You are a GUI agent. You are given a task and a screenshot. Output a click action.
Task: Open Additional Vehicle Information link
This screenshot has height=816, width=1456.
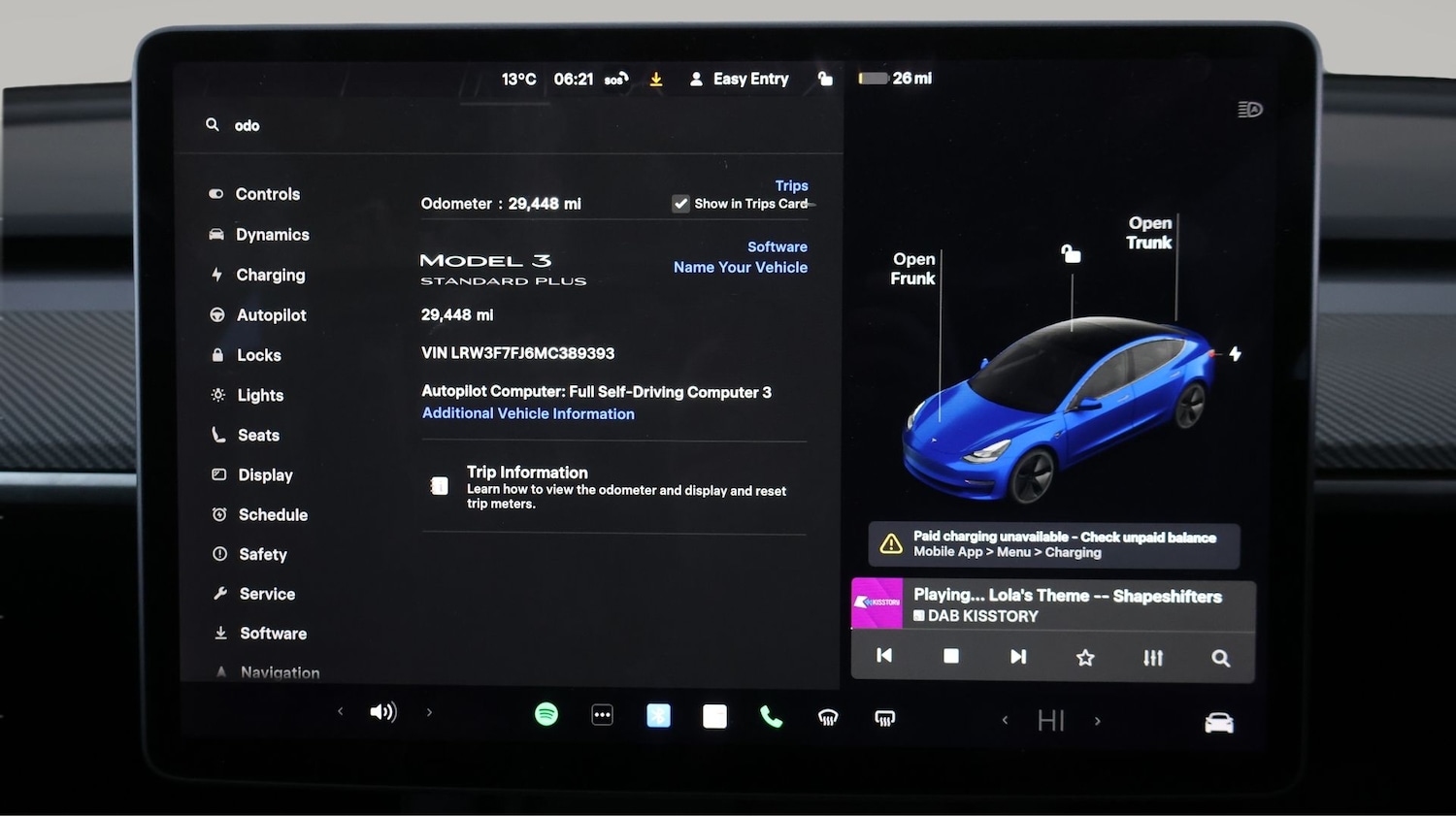(527, 413)
